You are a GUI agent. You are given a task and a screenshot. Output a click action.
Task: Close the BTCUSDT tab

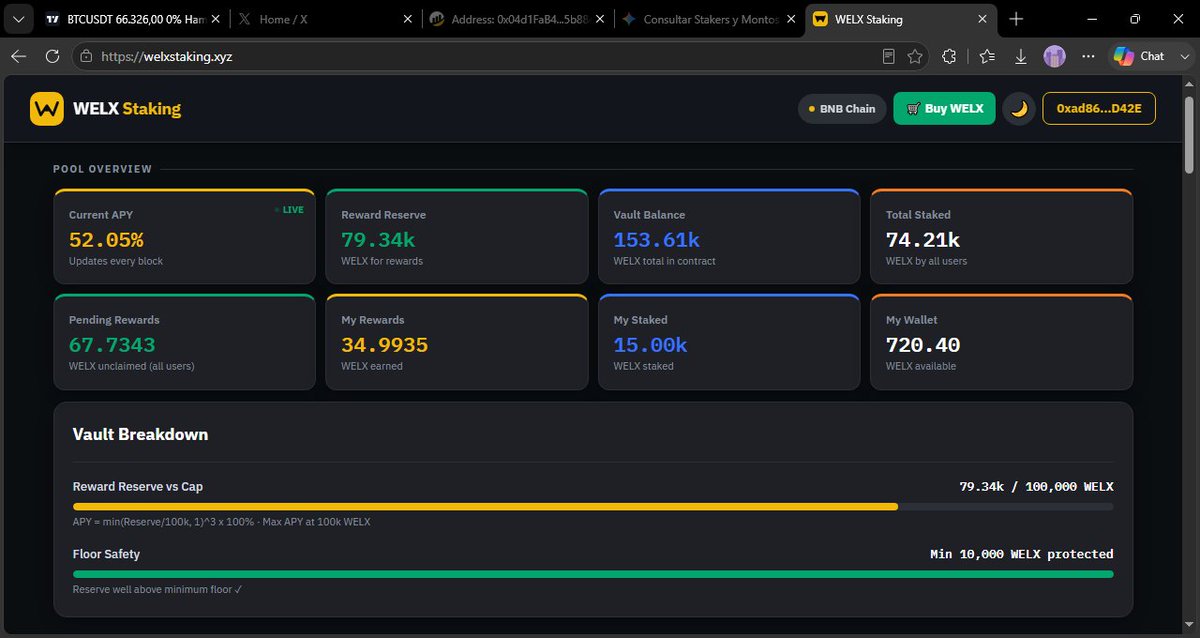click(x=216, y=19)
